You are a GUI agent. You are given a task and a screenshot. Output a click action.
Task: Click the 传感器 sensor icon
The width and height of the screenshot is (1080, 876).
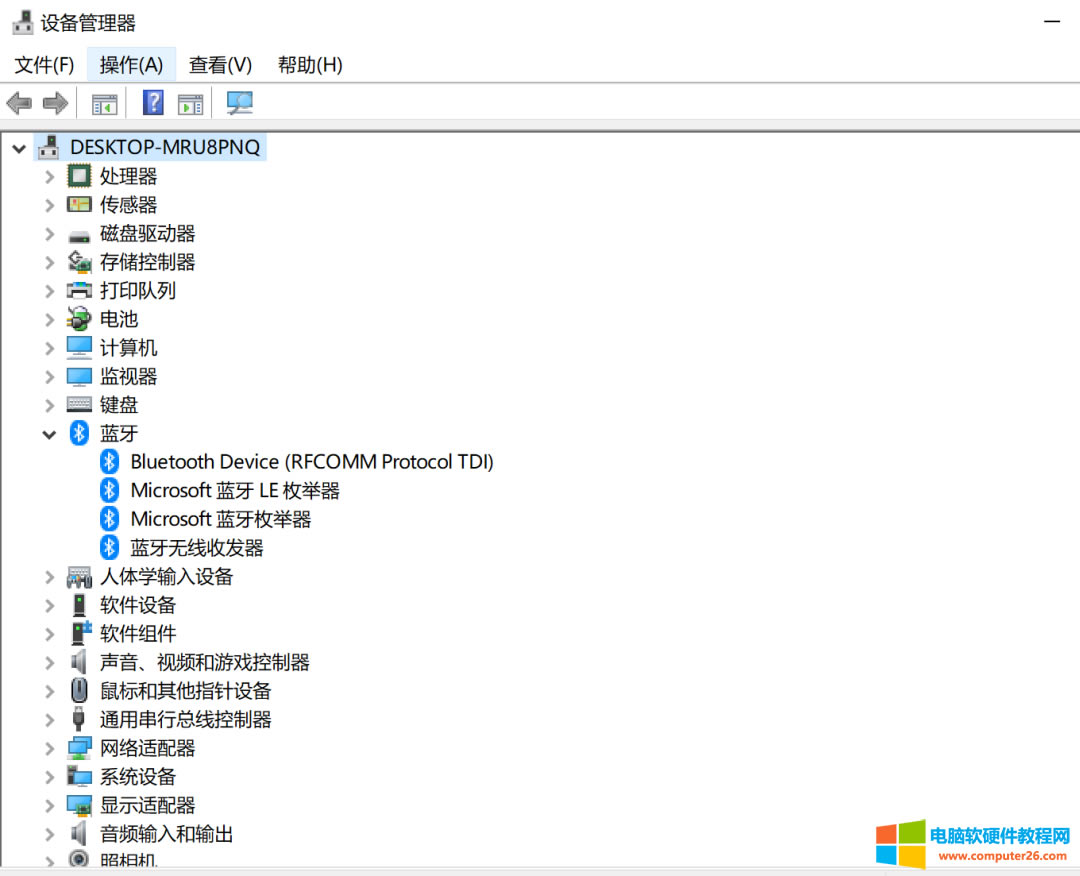coord(79,205)
